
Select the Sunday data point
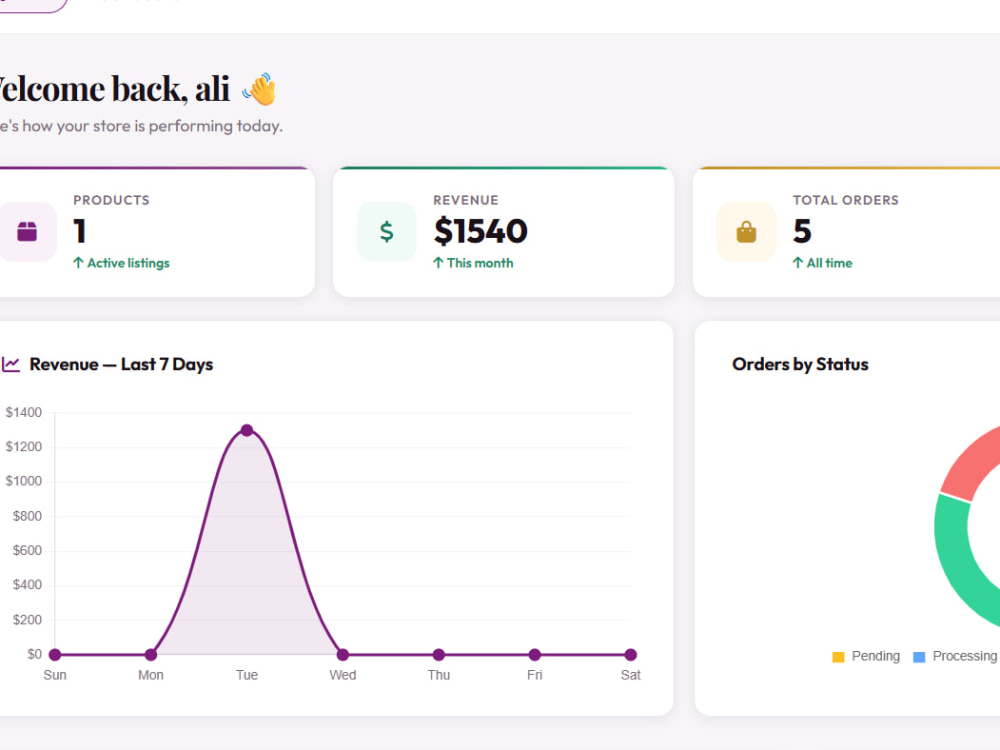coord(55,654)
